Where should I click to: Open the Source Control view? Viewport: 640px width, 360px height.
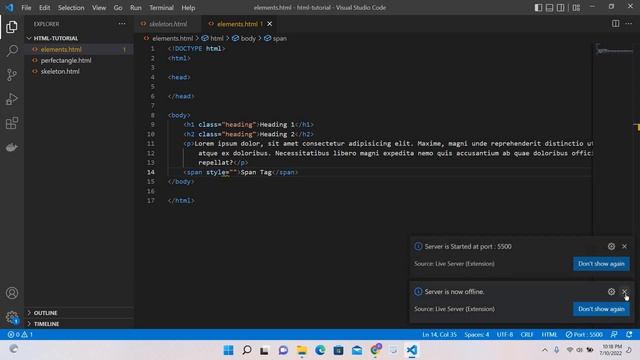click(12, 75)
